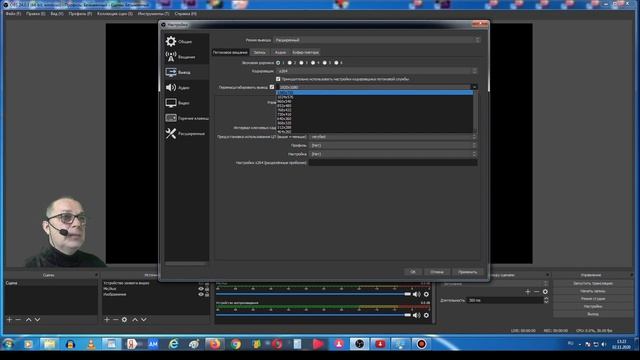Hide the Image source with eye icon
The width and height of the screenshot is (640, 360).
click(x=201, y=294)
